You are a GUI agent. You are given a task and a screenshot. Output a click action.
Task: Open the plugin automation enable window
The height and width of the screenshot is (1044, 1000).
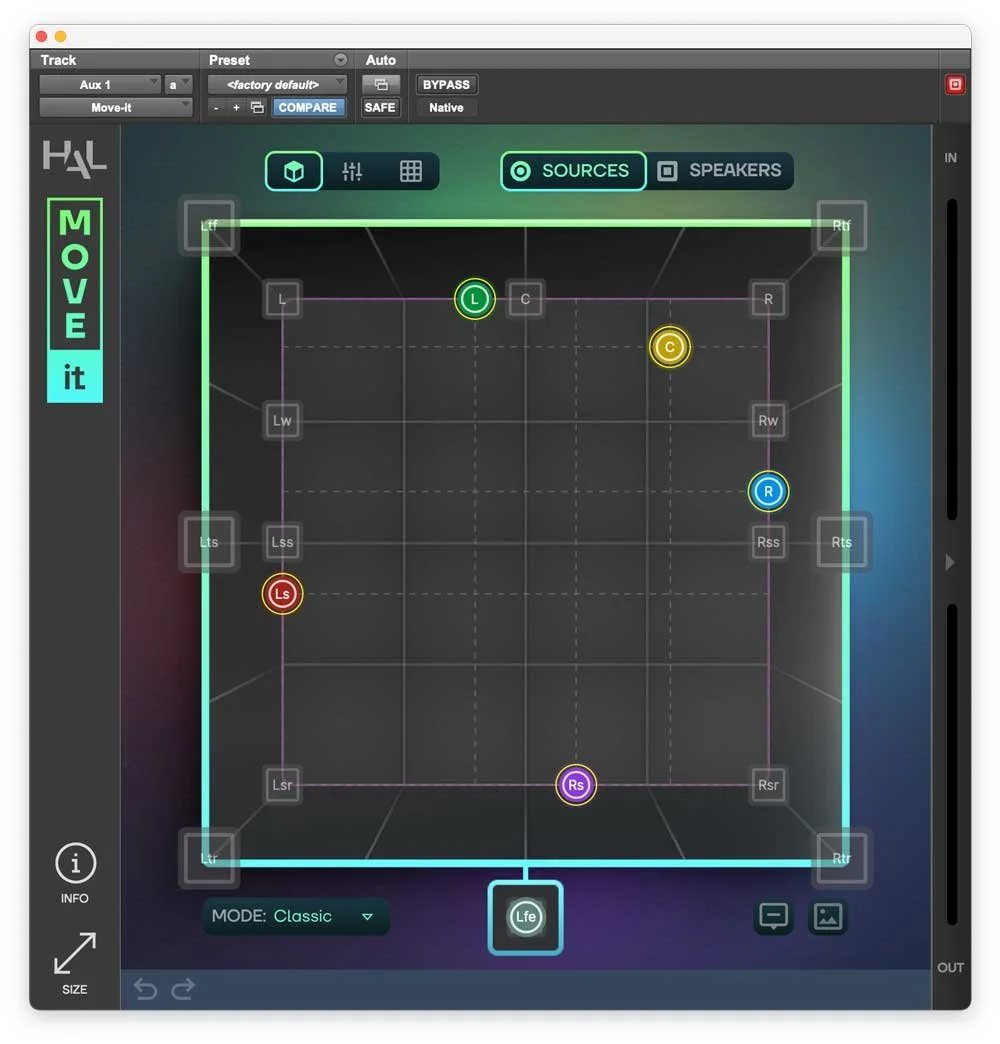click(x=381, y=85)
